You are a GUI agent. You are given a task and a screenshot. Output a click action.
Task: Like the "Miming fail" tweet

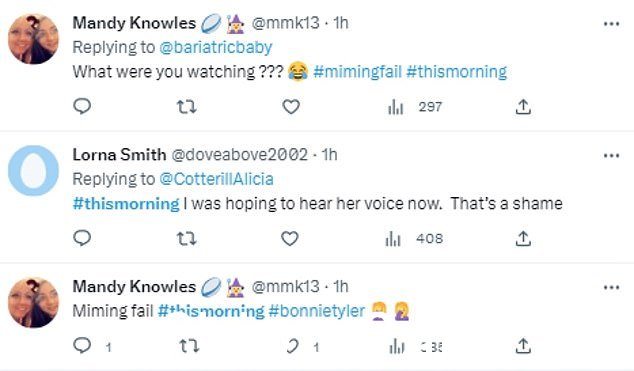[293, 346]
